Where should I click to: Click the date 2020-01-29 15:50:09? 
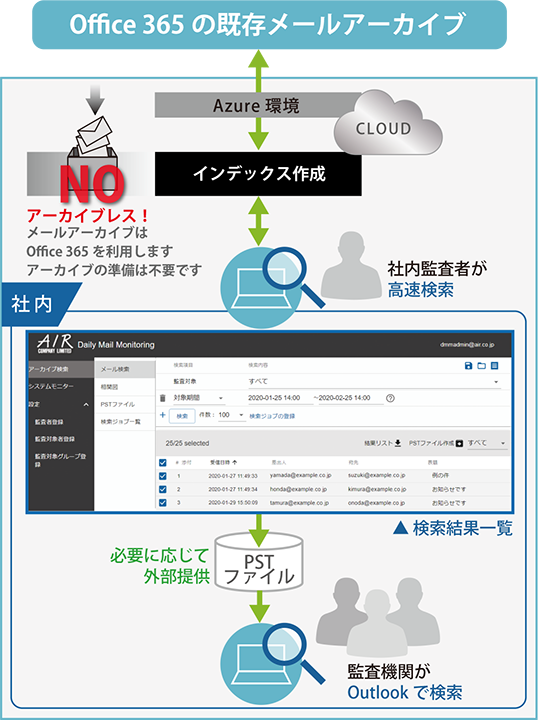[x=233, y=503]
